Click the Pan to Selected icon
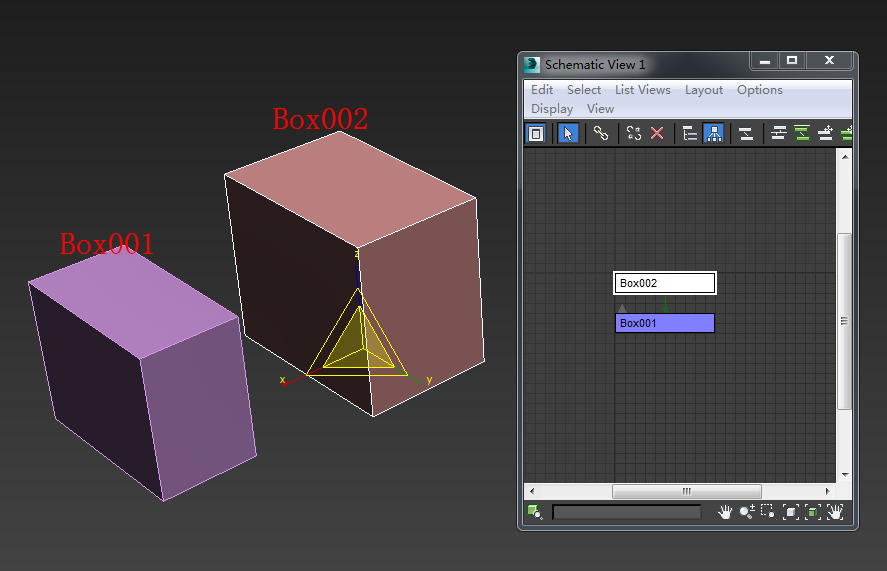 point(834,512)
